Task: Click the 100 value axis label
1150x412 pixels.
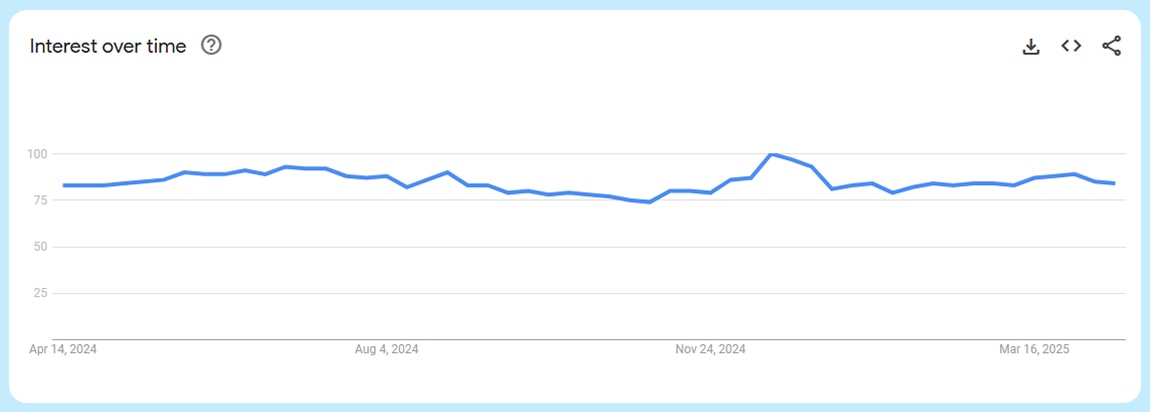Action: tap(38, 154)
